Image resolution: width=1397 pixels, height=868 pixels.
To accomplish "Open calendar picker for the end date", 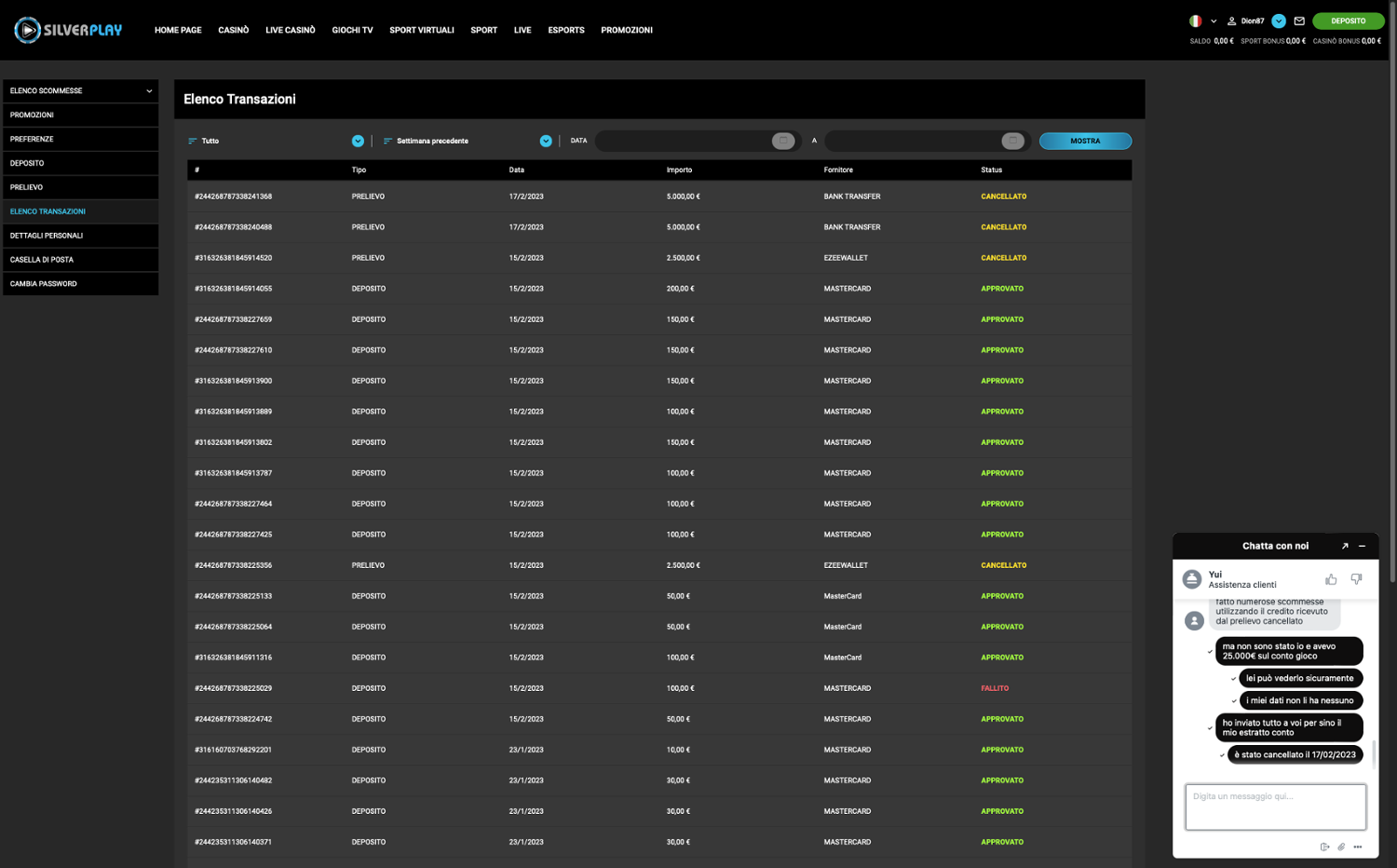I will coord(1012,141).
